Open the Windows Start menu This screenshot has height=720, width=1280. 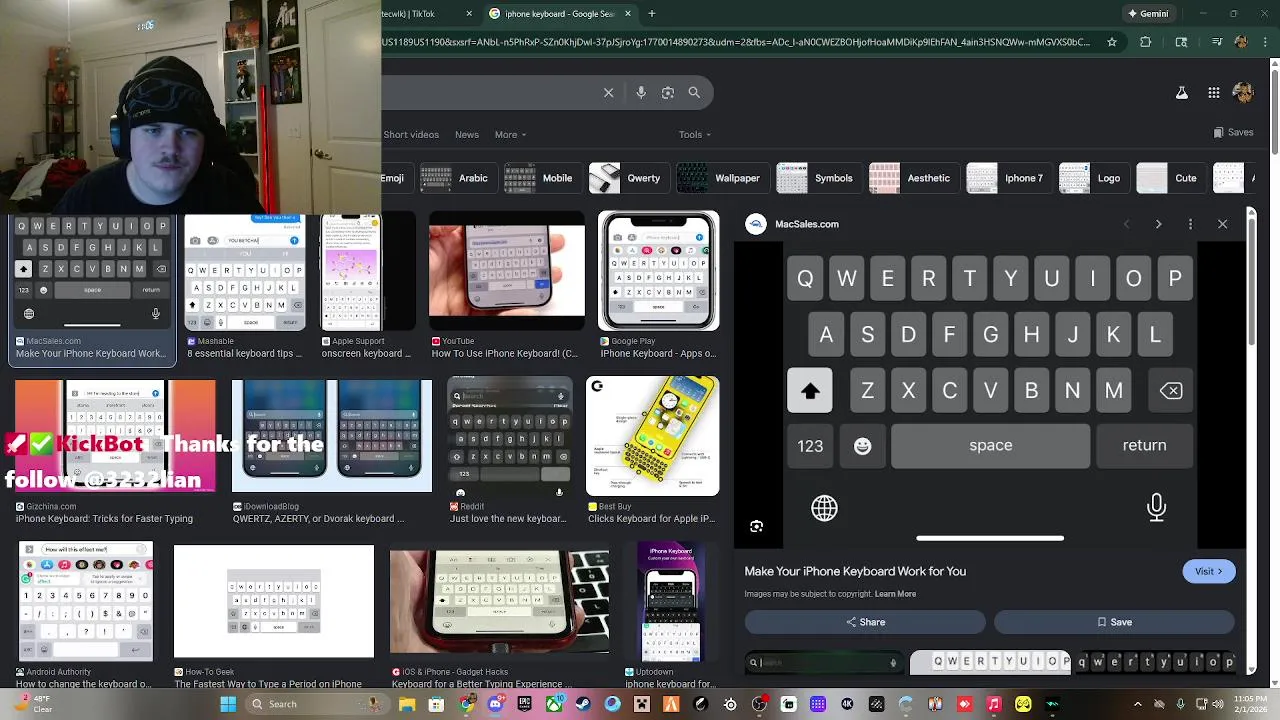click(228, 704)
